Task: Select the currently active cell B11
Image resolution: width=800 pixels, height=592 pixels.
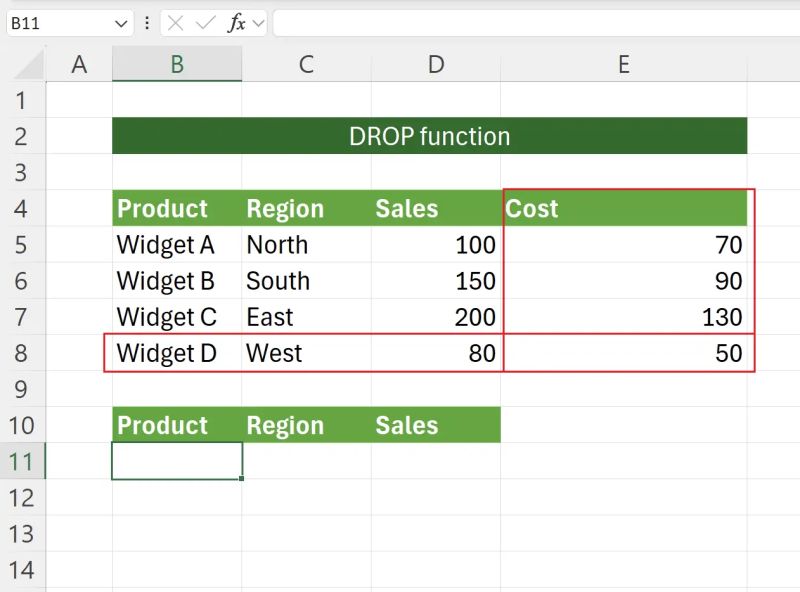Action: (x=176, y=461)
